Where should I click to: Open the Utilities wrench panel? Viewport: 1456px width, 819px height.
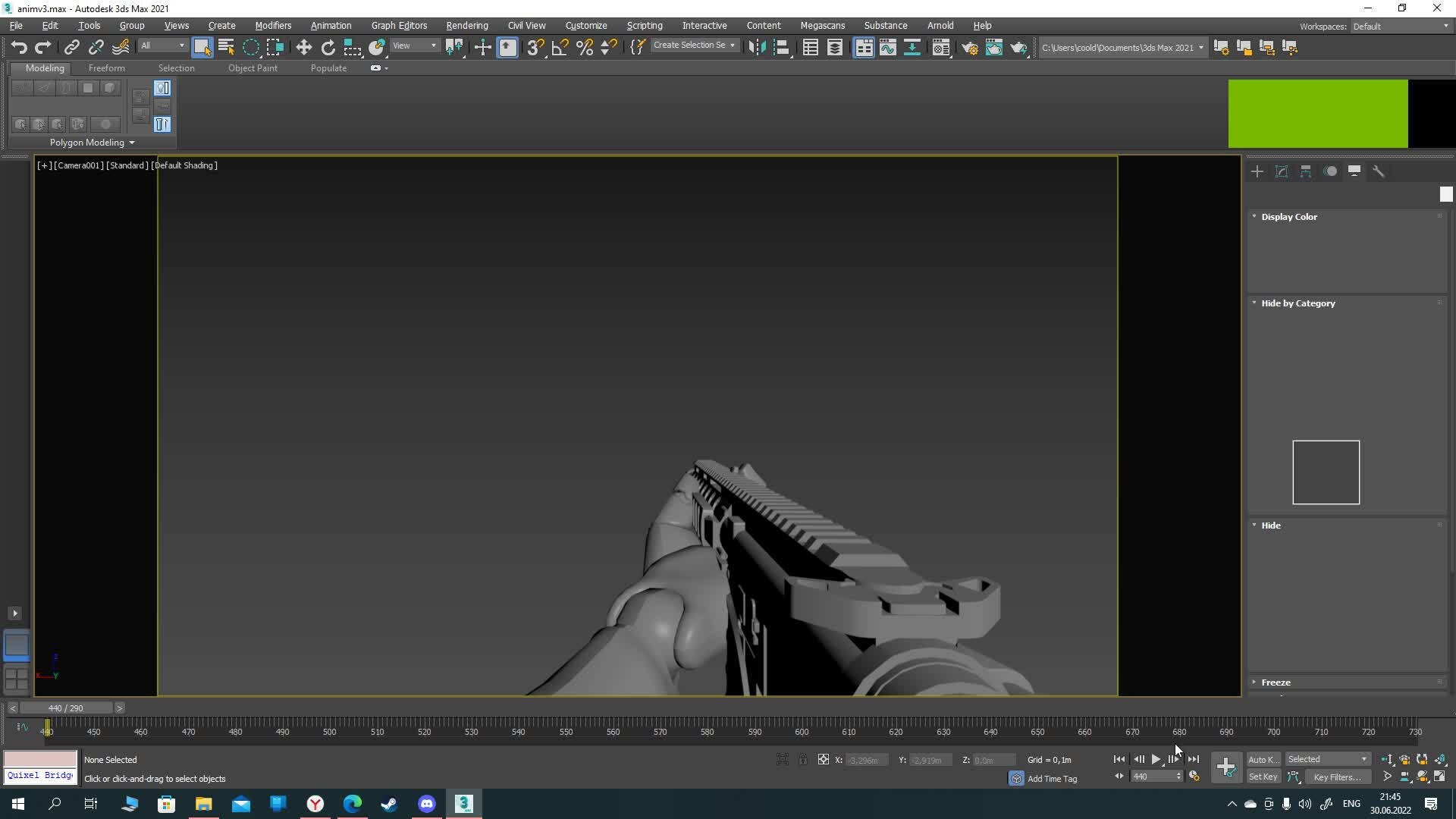point(1379,171)
